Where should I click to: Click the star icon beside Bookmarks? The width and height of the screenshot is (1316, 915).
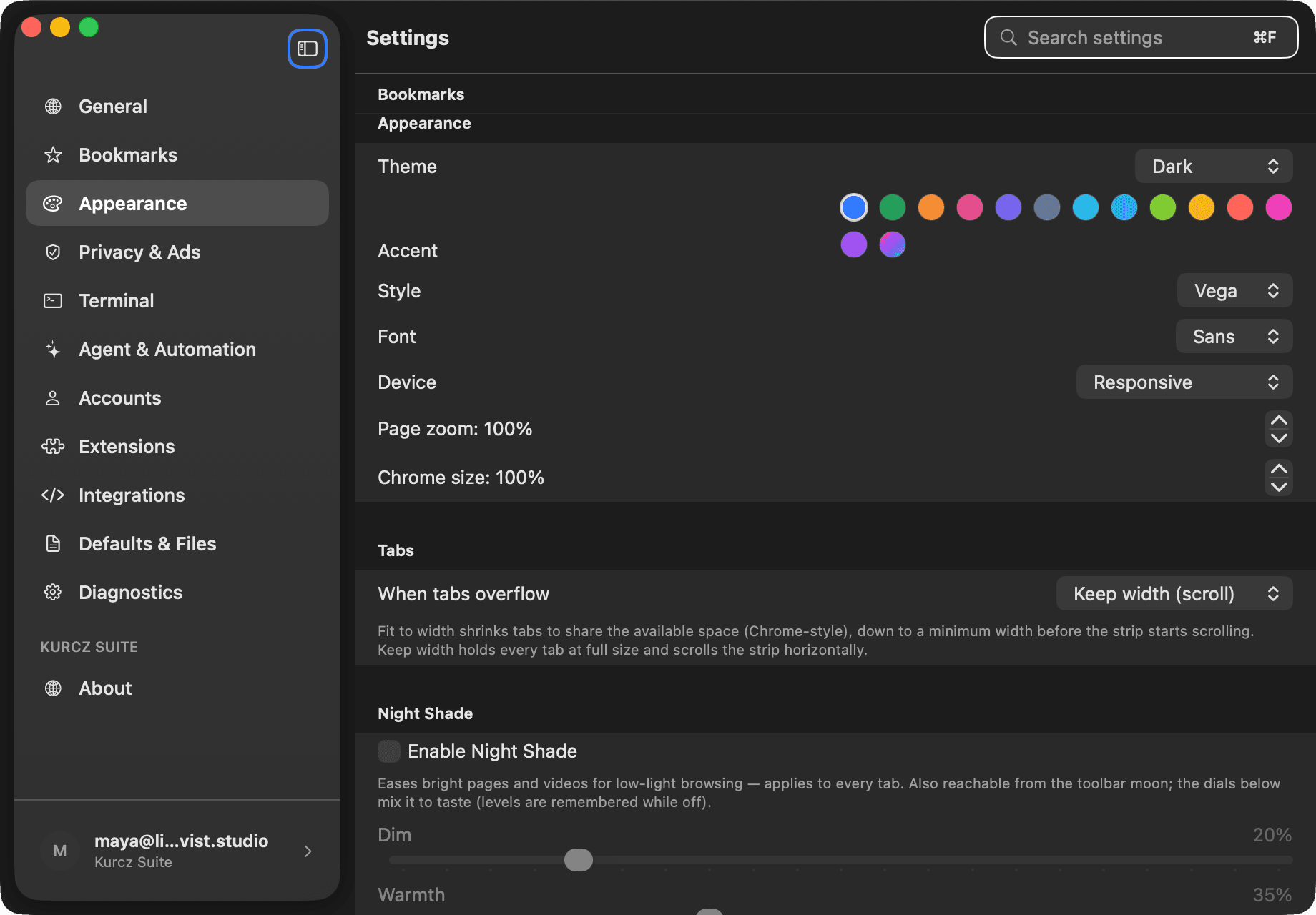(53, 155)
